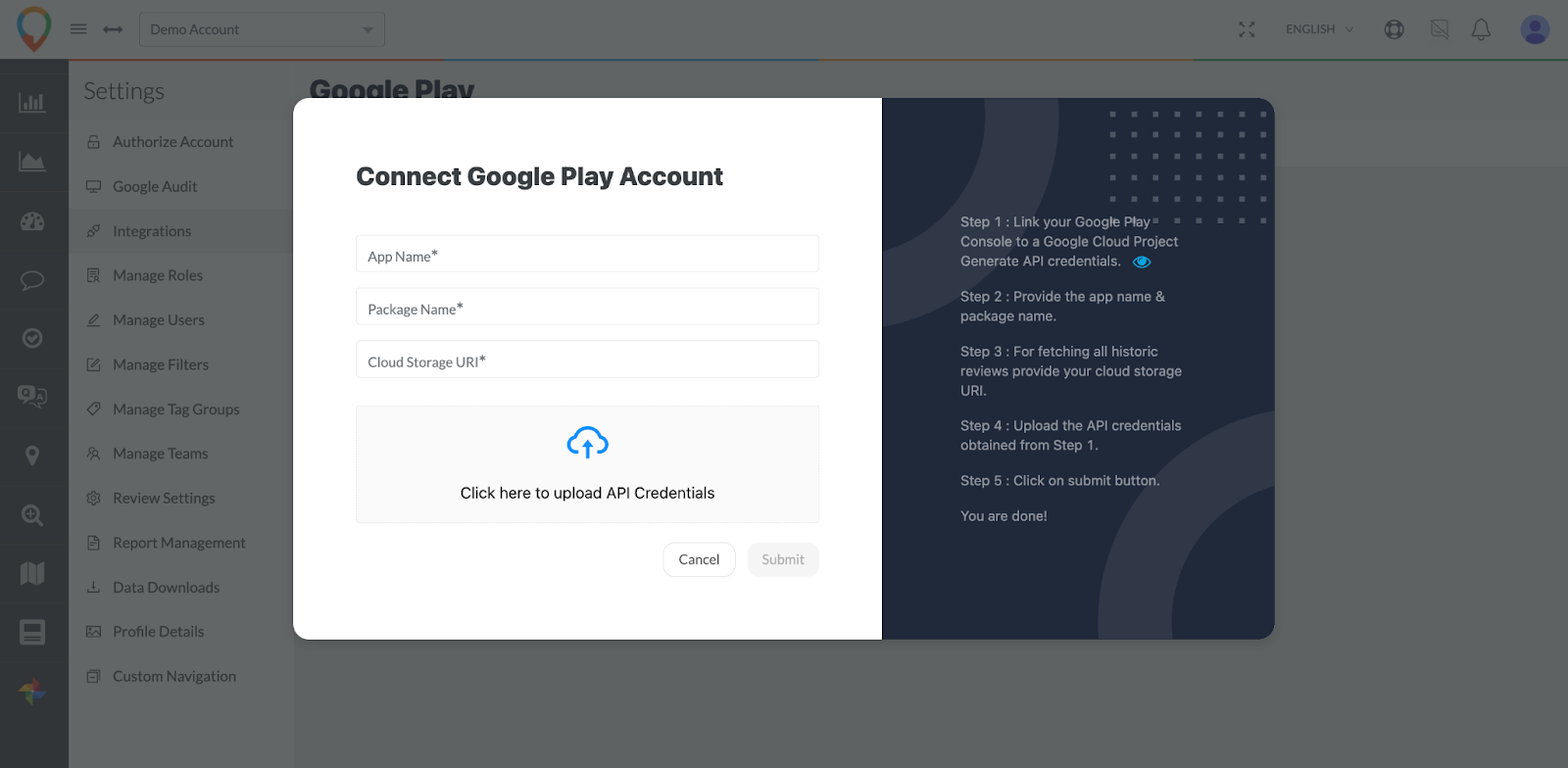1568x768 pixels.
Task: Focus the App Name input field
Action: (587, 255)
